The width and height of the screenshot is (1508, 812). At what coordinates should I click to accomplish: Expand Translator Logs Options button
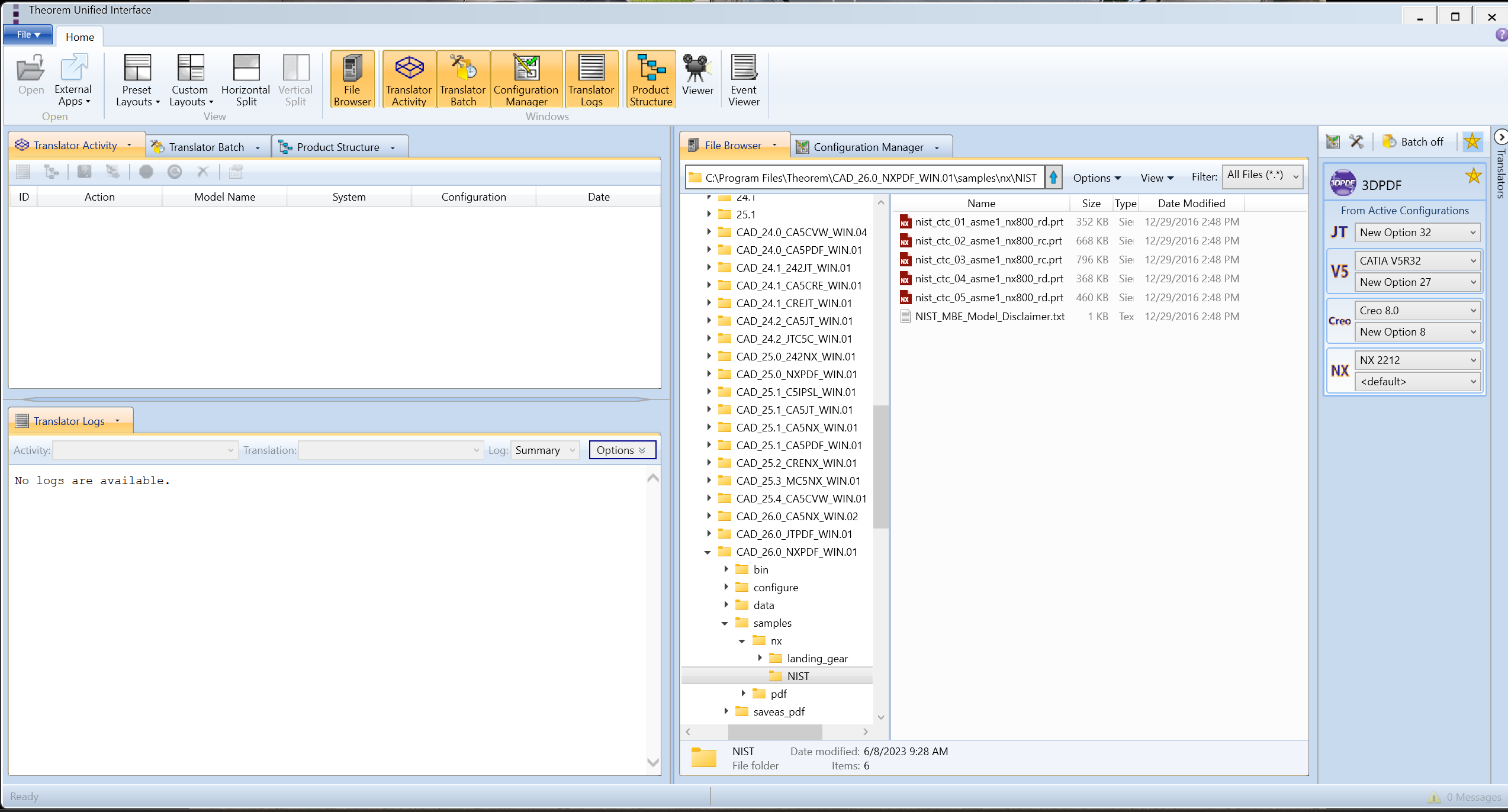point(622,450)
